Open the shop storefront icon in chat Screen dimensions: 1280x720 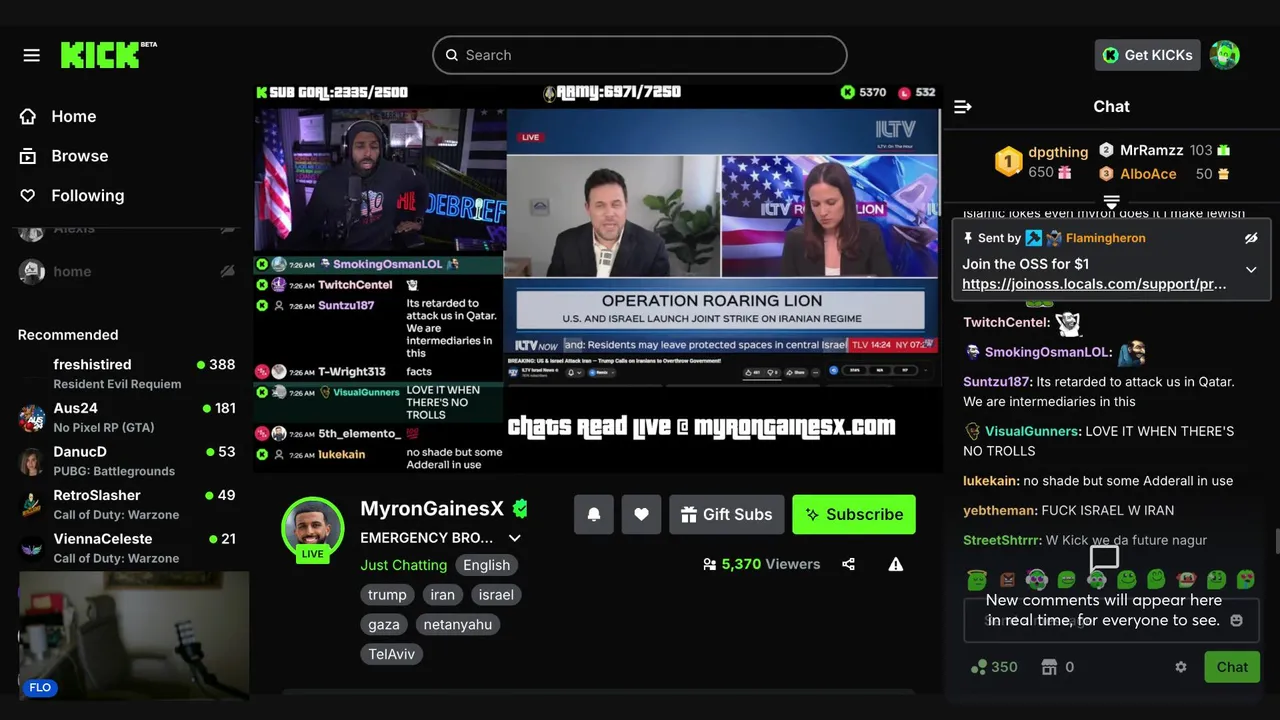point(1049,667)
